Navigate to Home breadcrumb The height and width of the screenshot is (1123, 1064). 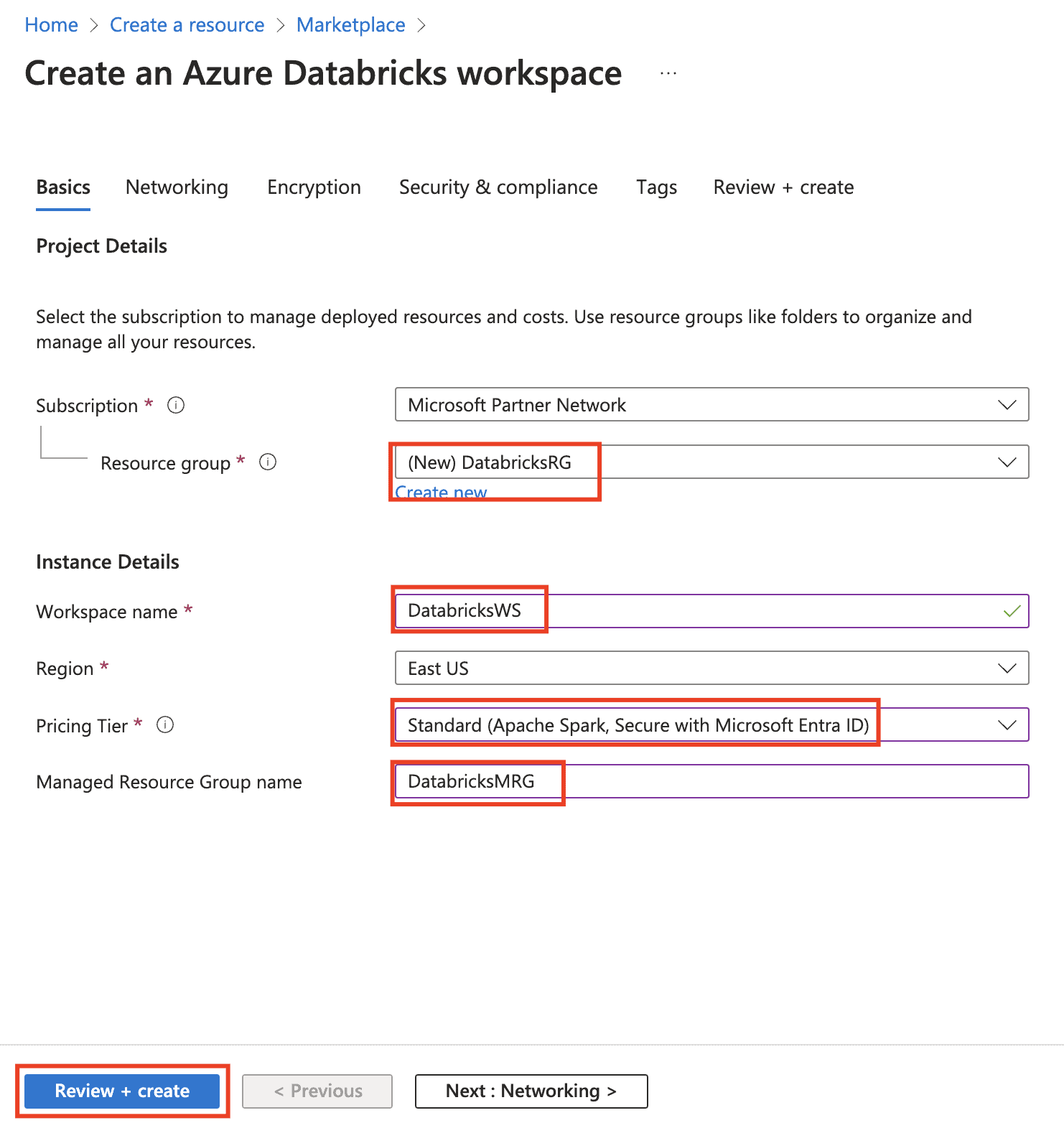[x=51, y=25]
